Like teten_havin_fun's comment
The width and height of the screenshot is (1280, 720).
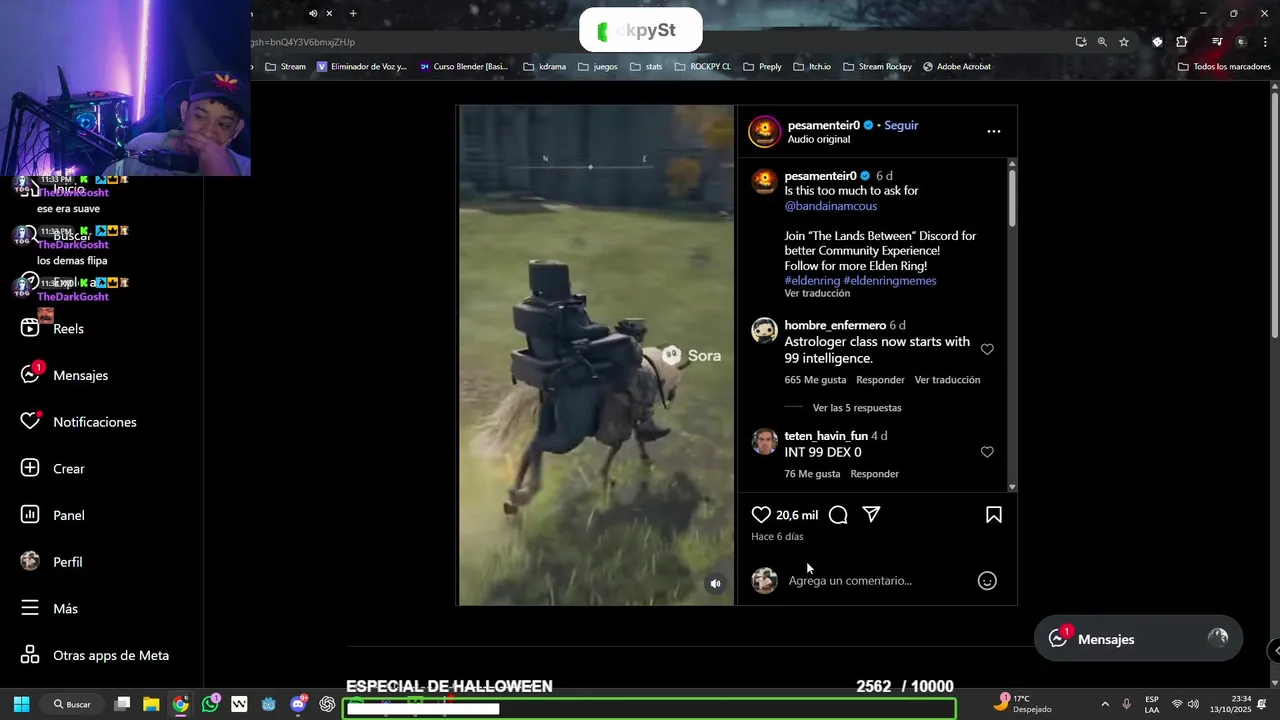pos(987,452)
